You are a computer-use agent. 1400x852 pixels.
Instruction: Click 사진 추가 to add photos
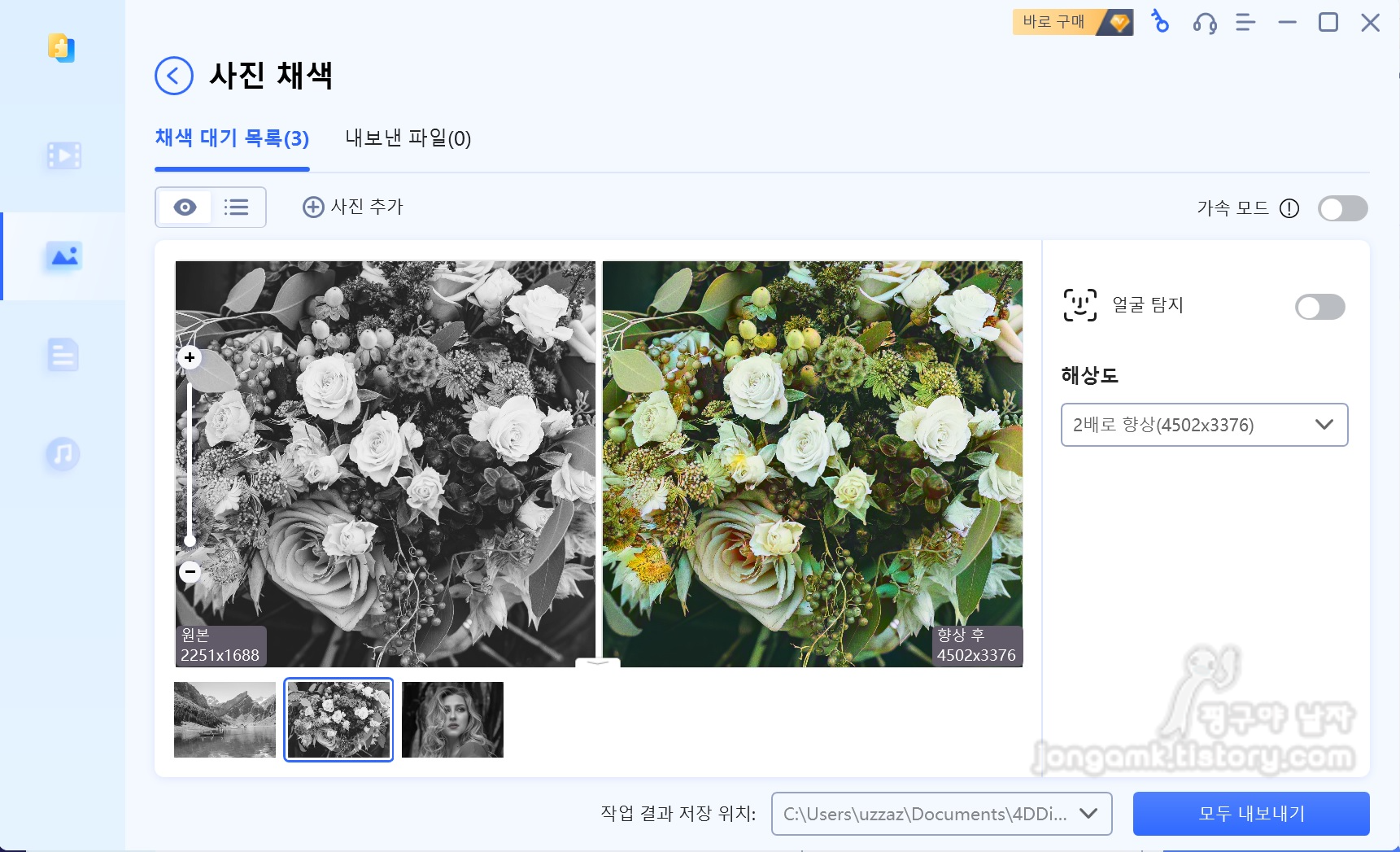pyautogui.click(x=353, y=208)
